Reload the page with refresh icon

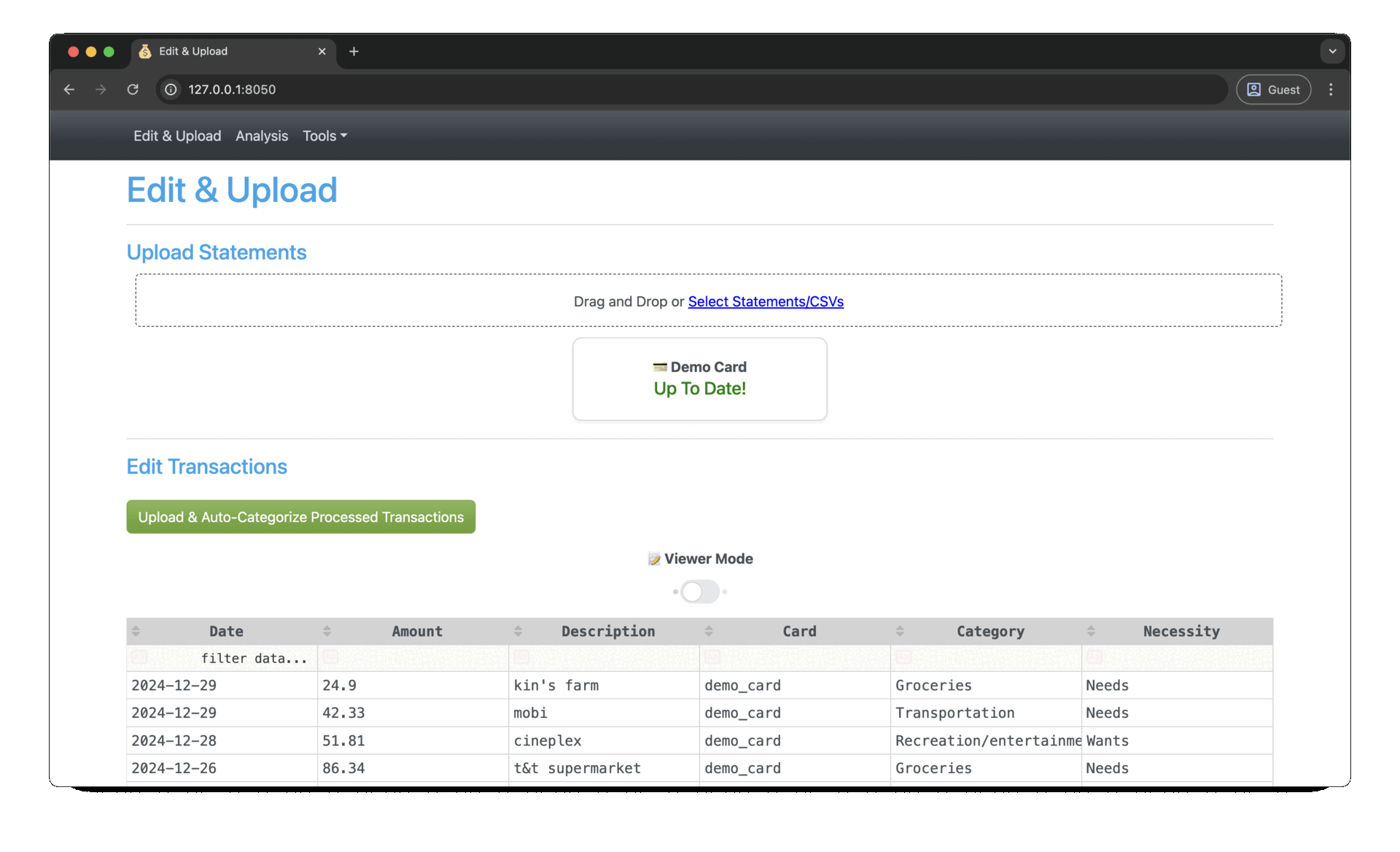pos(133,90)
